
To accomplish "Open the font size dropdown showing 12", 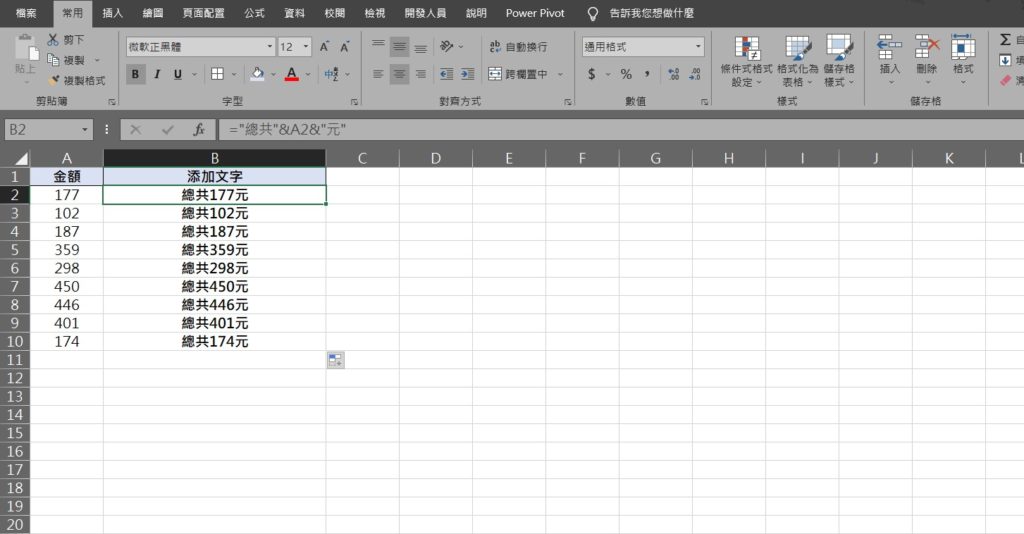I will 306,46.
